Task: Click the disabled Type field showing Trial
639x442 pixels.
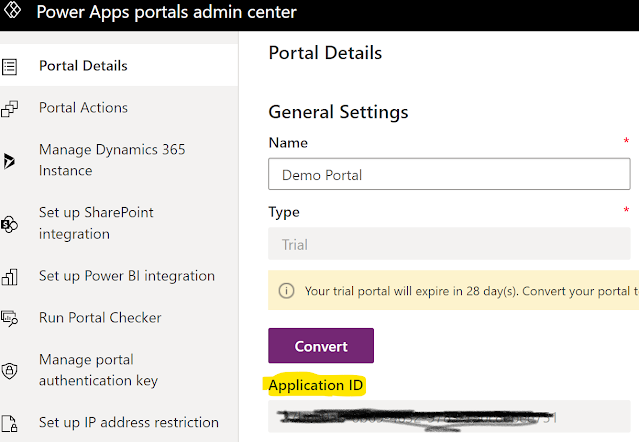Action: 449,244
